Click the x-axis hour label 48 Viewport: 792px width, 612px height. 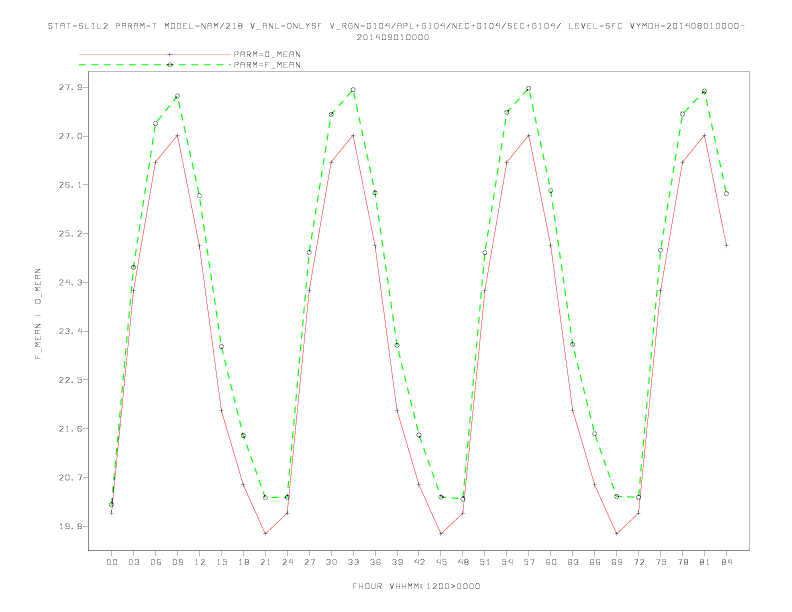pyautogui.click(x=463, y=562)
